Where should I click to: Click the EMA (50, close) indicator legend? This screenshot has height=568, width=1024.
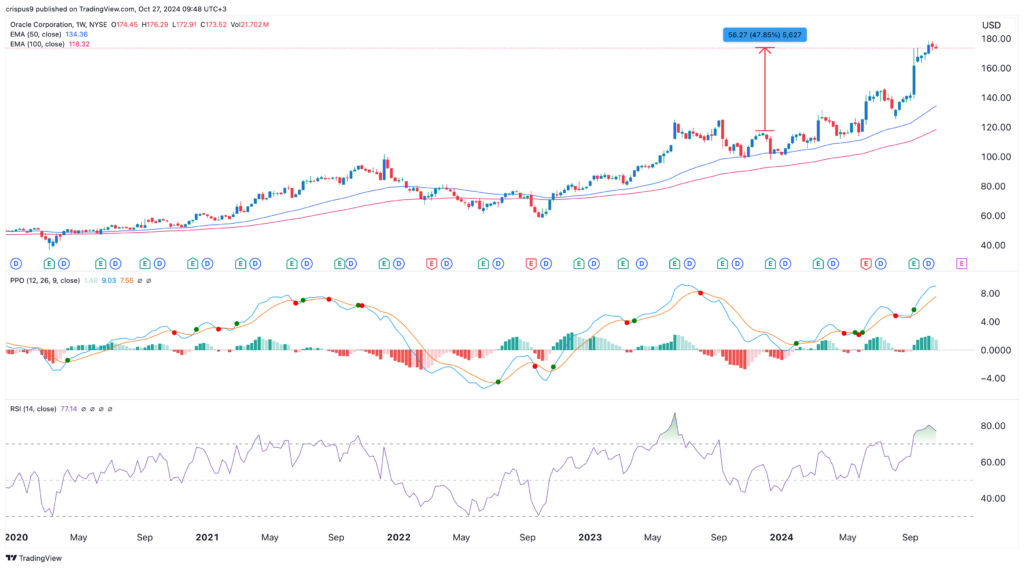(x=36, y=35)
